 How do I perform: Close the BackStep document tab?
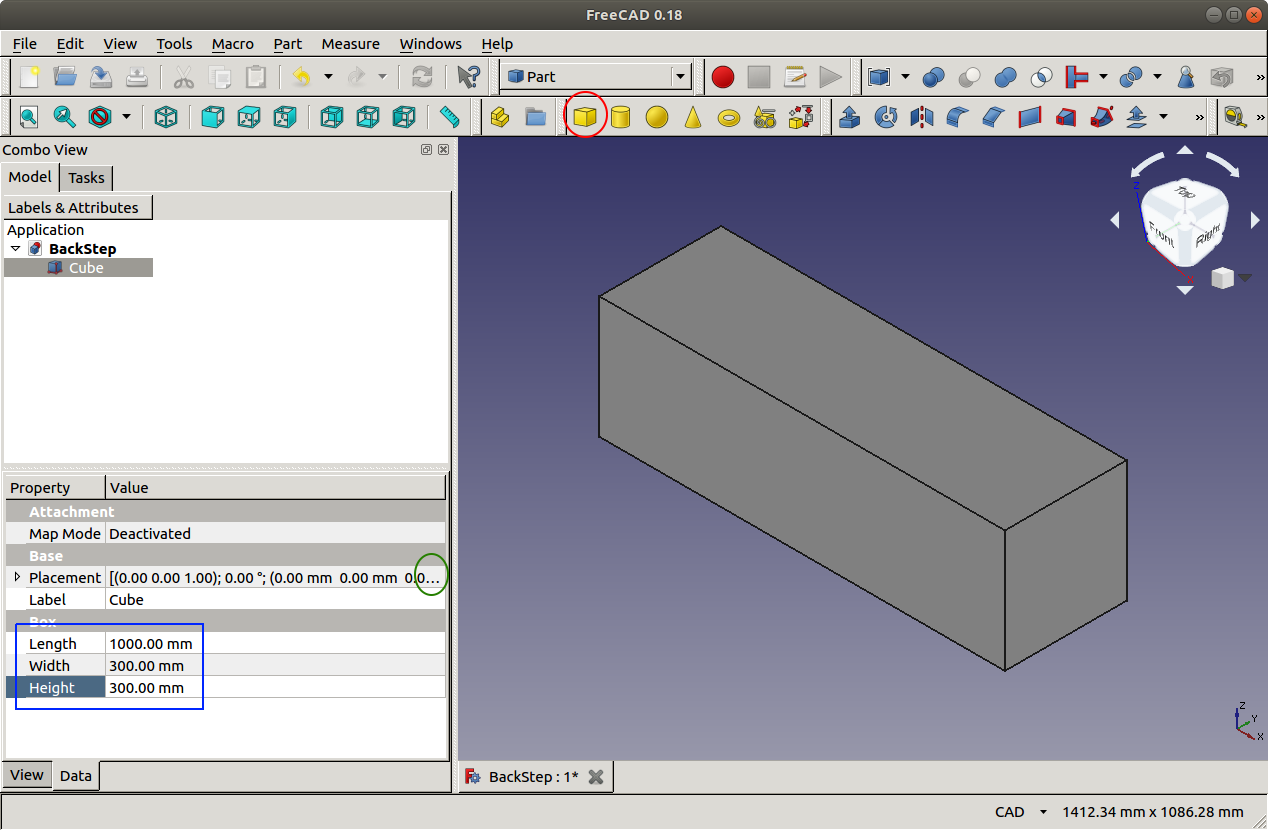[x=596, y=777]
